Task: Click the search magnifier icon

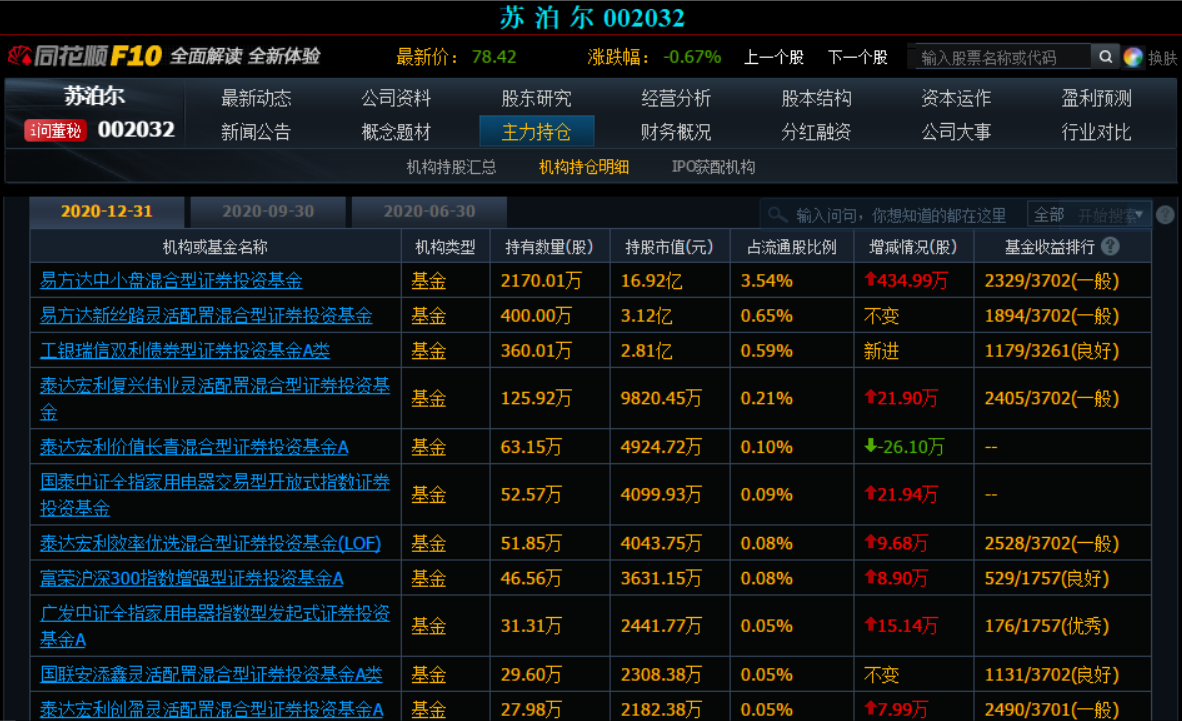Action: [1105, 57]
